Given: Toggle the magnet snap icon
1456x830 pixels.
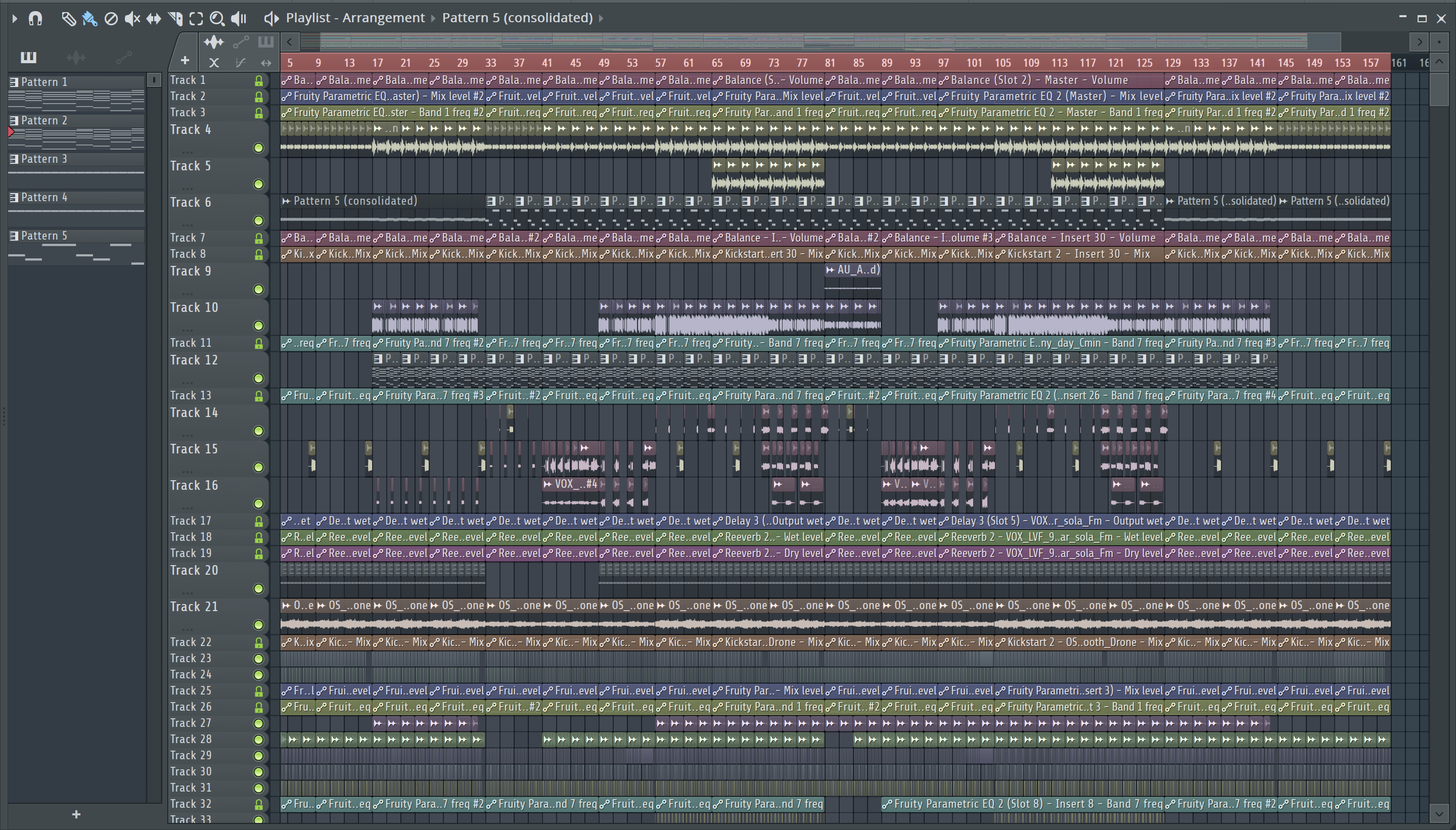Looking at the screenshot, I should (35, 18).
